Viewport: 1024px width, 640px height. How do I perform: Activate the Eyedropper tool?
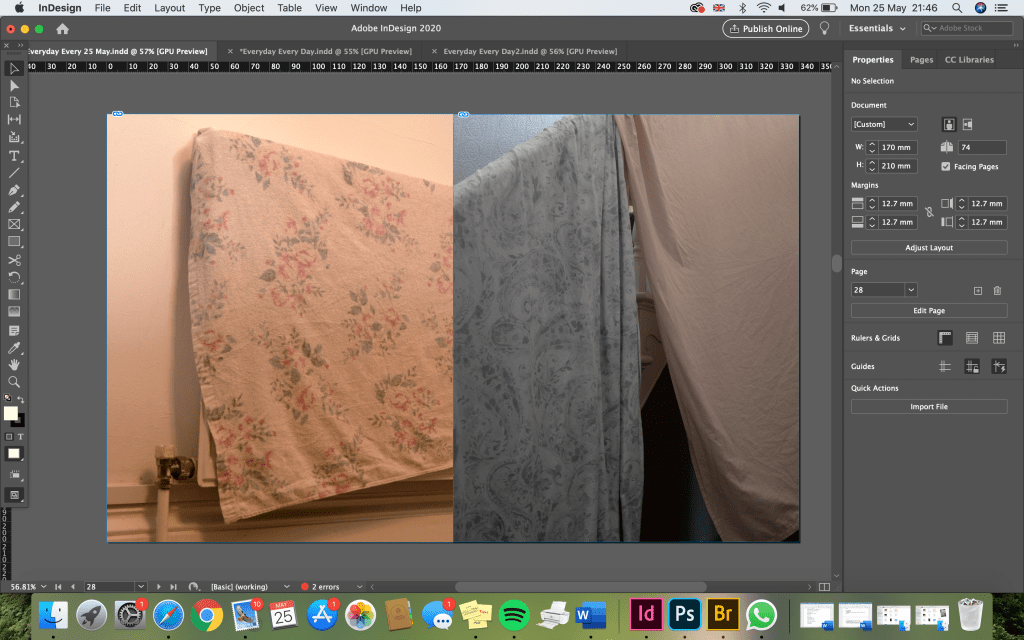[14, 347]
